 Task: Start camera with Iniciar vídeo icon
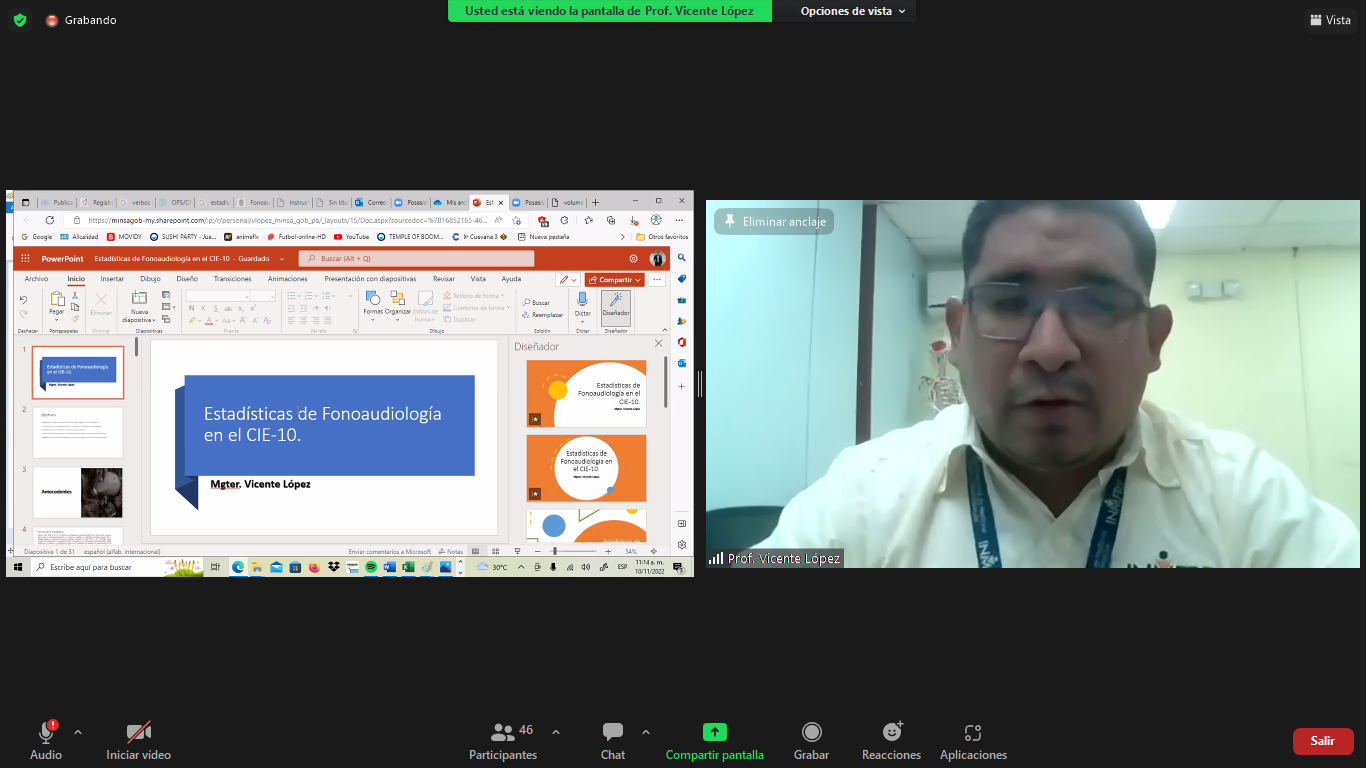click(x=139, y=733)
